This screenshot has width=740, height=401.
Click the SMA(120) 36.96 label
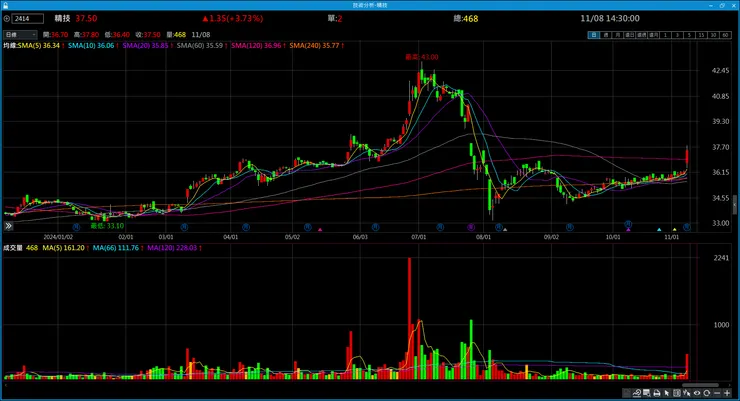(x=256, y=45)
